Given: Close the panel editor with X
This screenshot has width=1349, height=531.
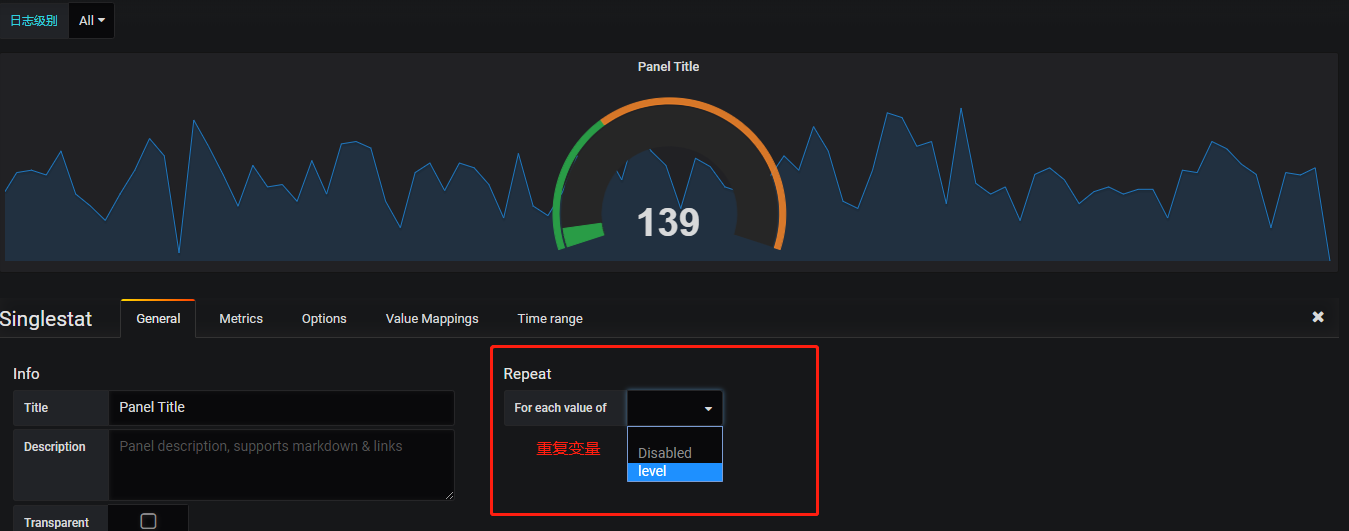Looking at the screenshot, I should 1318,317.
